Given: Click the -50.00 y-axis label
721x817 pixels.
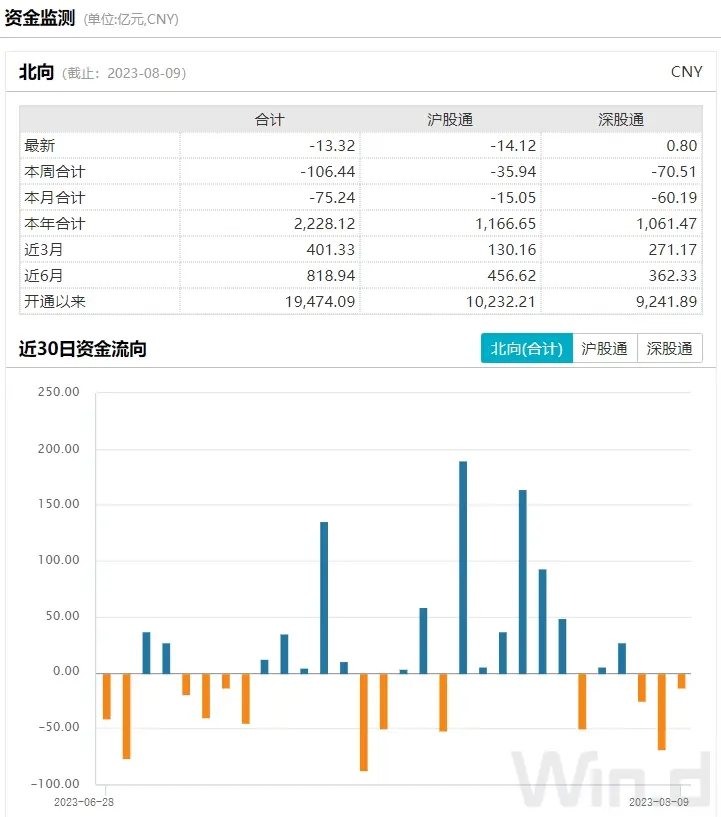Looking at the screenshot, I should click(59, 727).
